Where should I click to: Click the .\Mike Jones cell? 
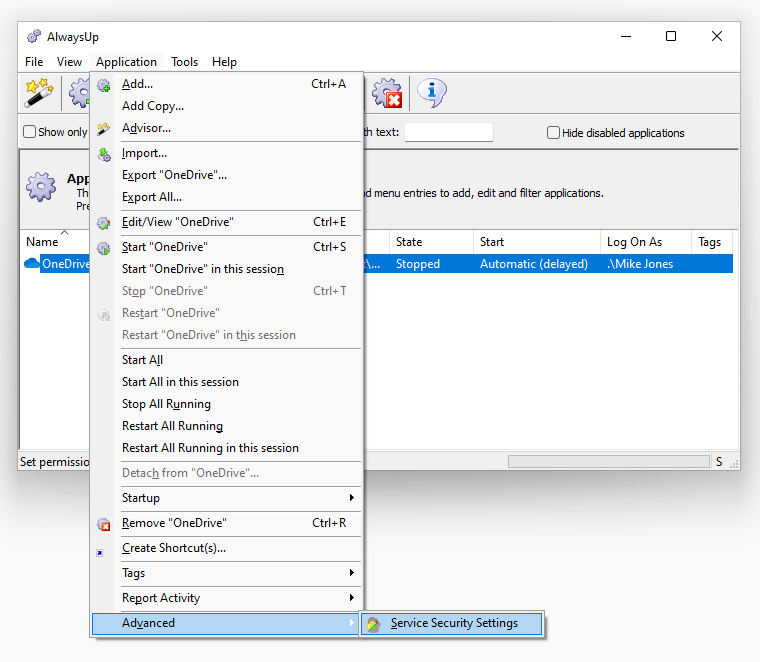tap(640, 264)
